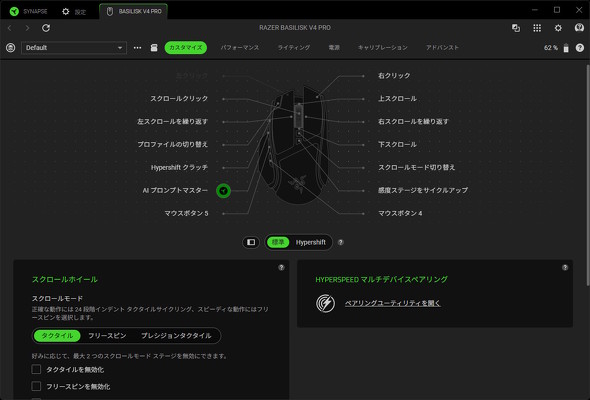Select the プロファイルの切り替え assignment

click(172, 144)
